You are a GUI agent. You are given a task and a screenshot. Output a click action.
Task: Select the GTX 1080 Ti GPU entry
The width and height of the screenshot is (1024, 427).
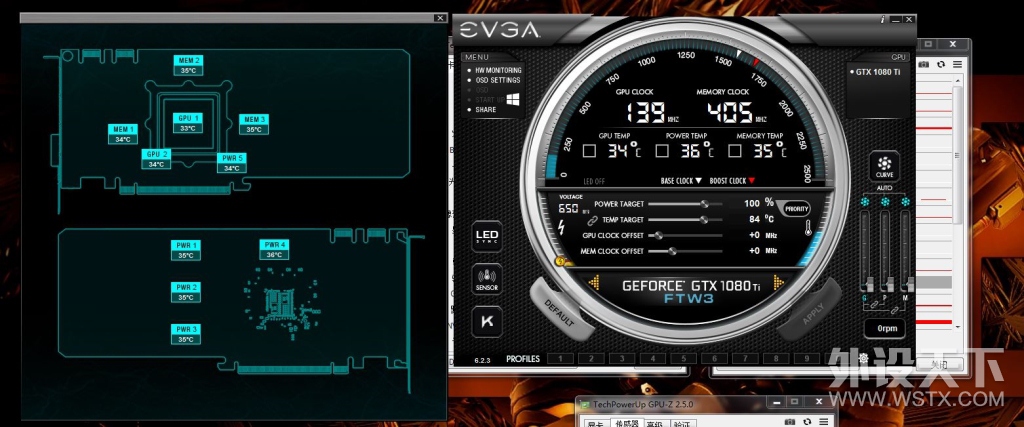coord(878,72)
